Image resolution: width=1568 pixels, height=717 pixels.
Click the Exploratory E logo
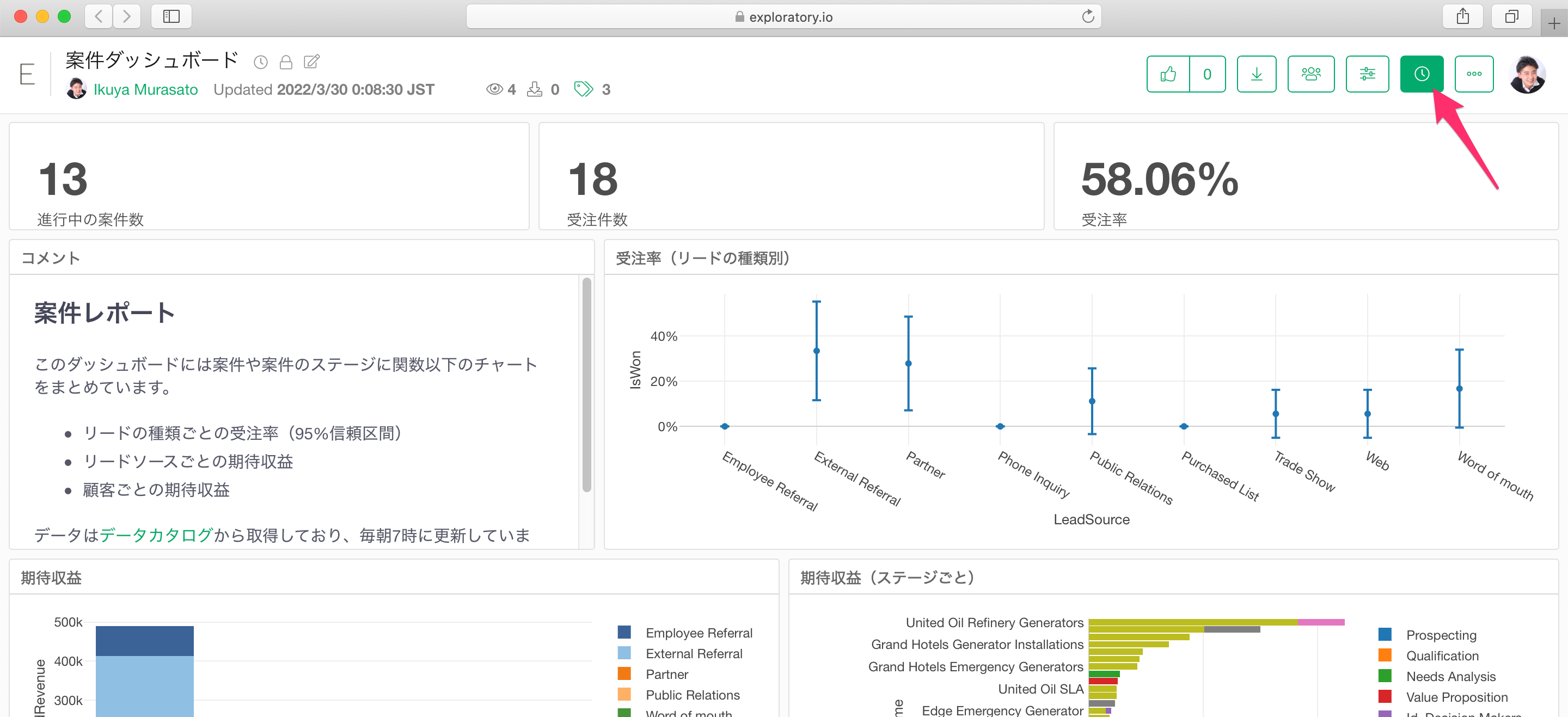pos(27,74)
